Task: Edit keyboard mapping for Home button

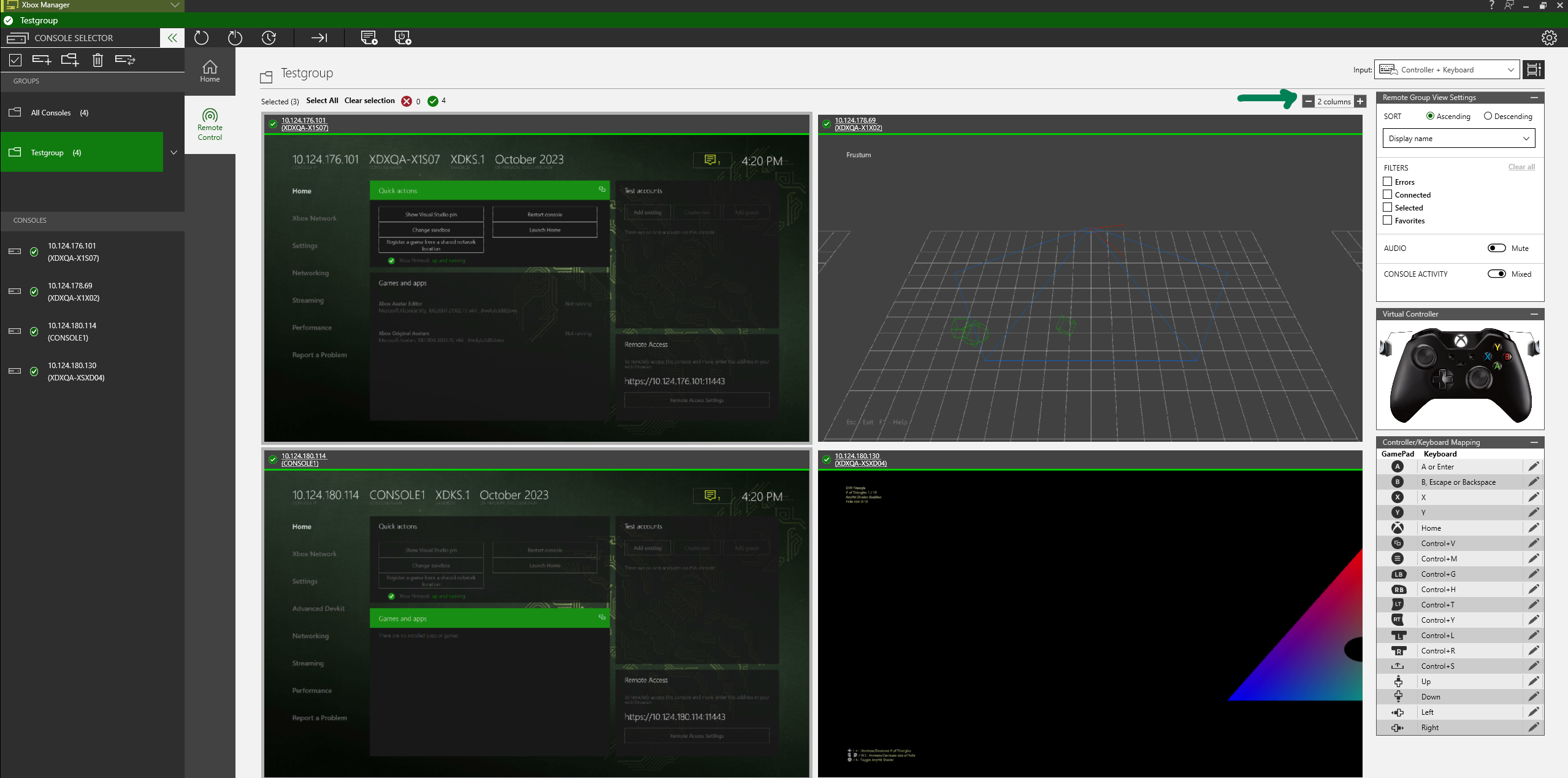Action: (x=1534, y=528)
